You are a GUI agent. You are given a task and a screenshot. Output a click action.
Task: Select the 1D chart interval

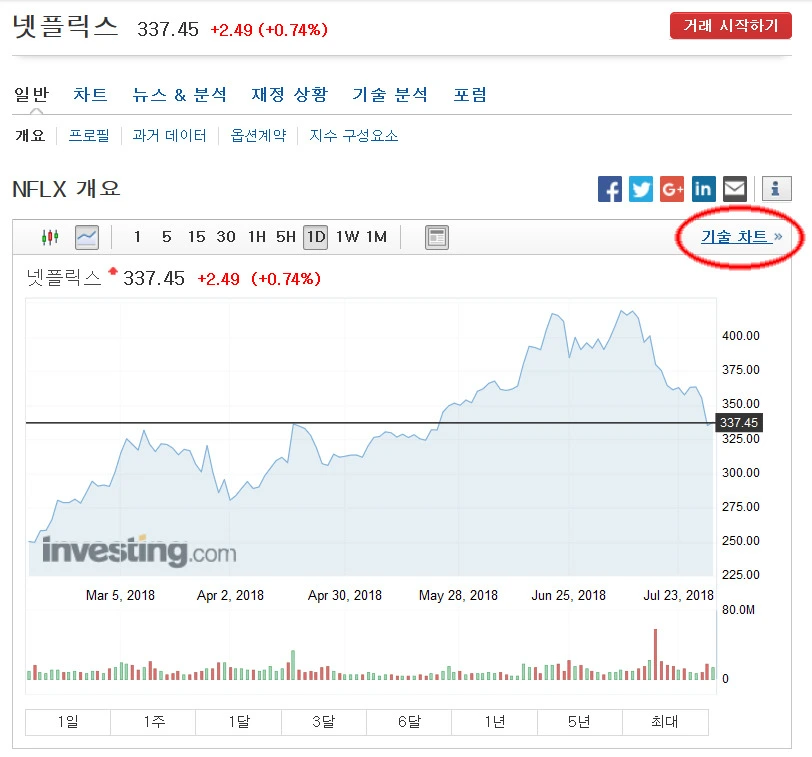(x=315, y=237)
